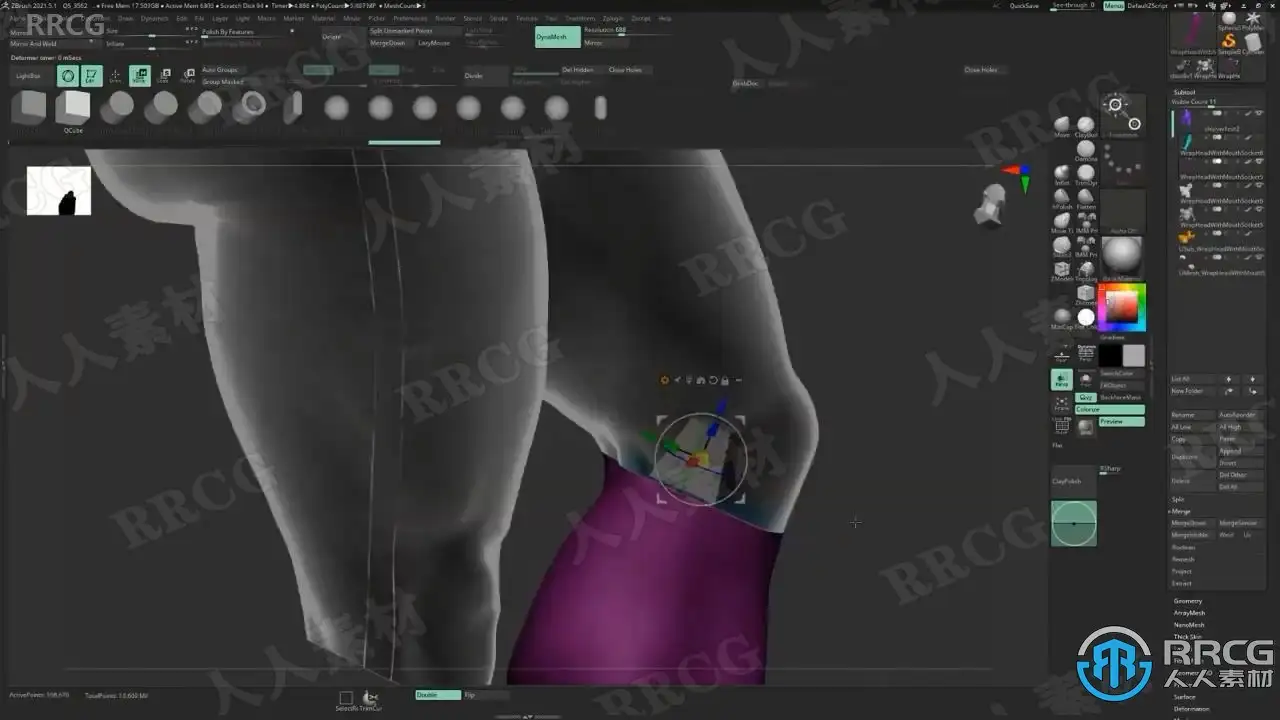Viewport: 1280px width, 720px height.
Task: Toggle the Preview button
Action: point(1121,421)
